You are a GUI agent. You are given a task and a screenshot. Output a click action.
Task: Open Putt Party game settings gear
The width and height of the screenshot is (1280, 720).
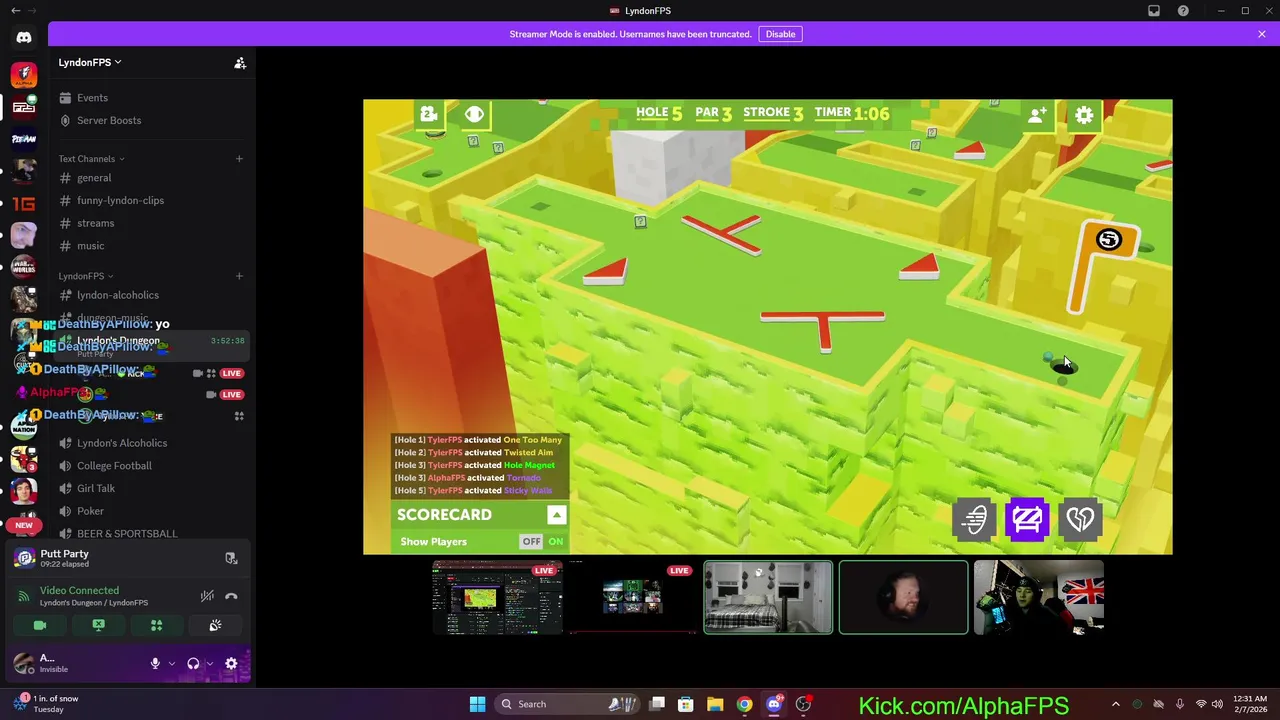[1084, 116]
